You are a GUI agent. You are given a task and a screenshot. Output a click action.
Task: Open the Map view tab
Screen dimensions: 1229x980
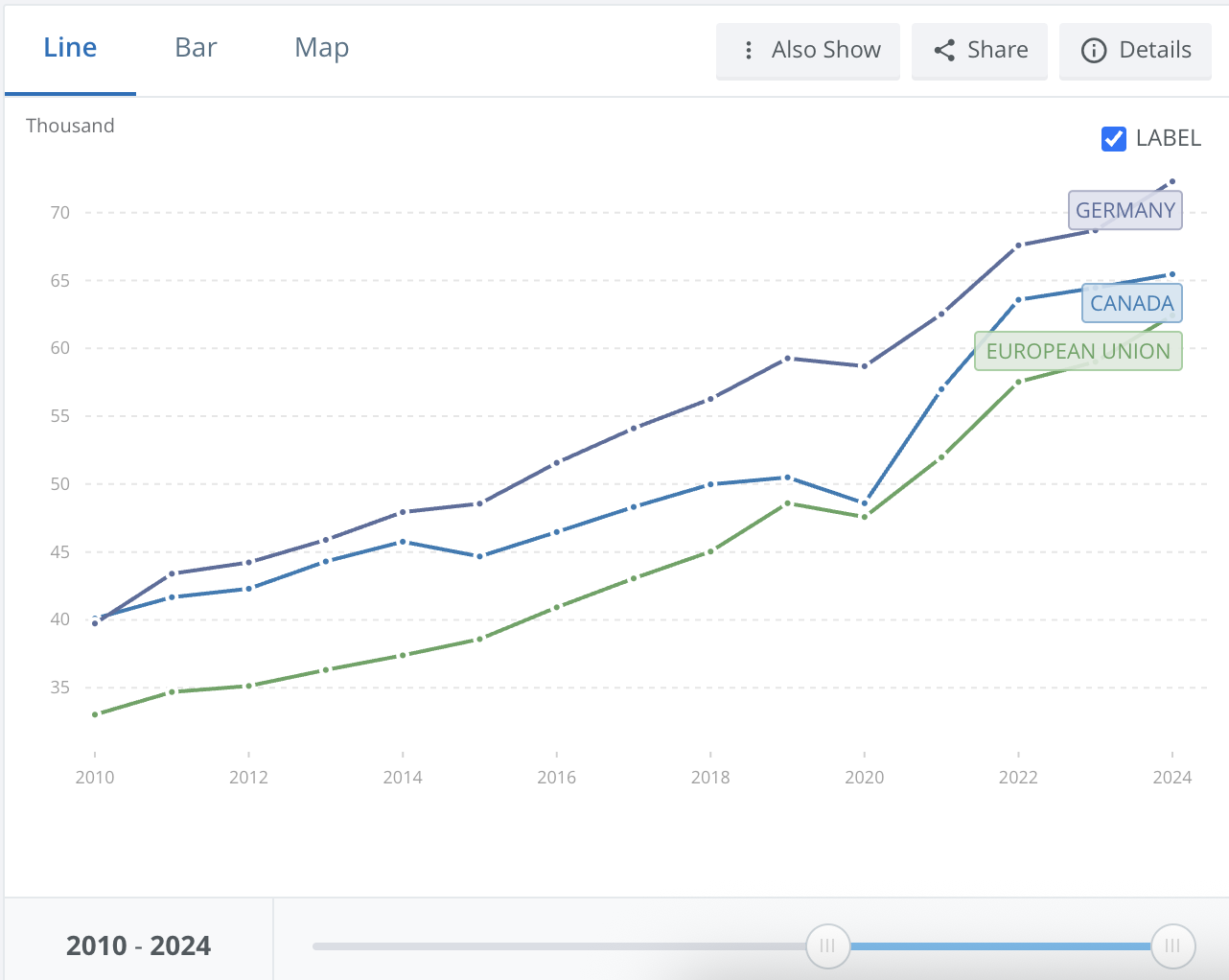321,48
